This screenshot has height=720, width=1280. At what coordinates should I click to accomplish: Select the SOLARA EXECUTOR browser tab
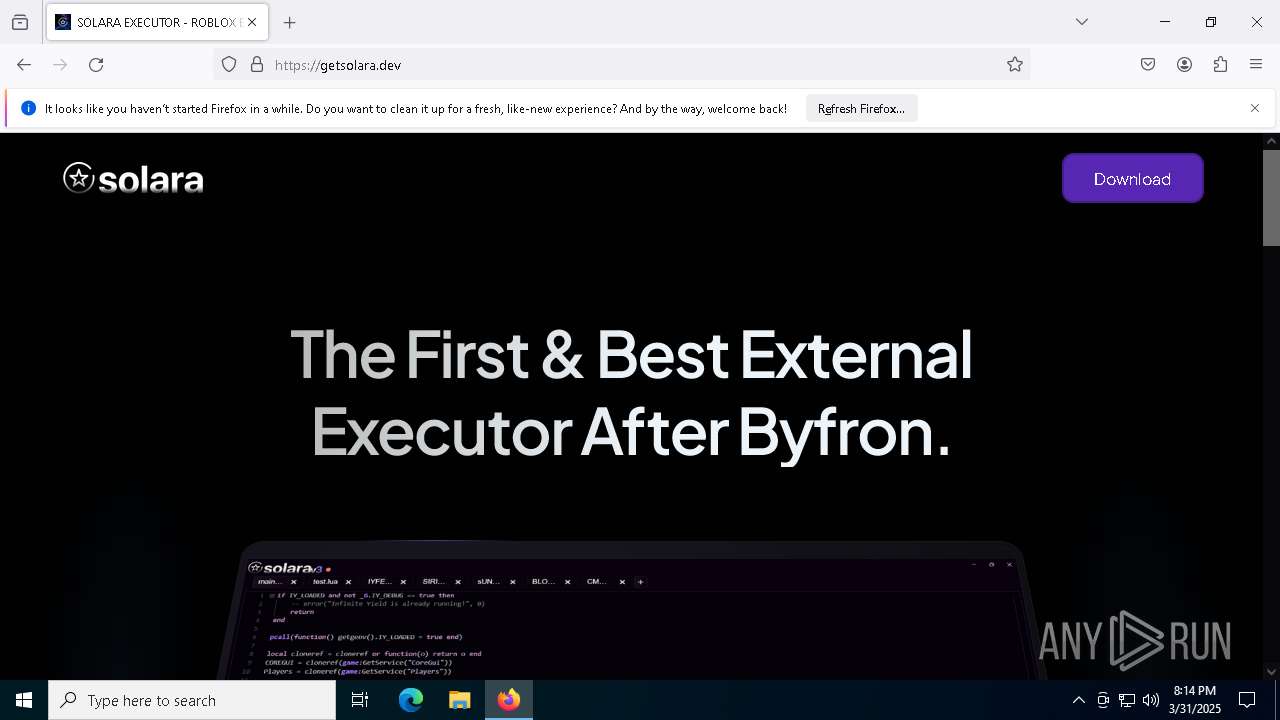click(x=155, y=22)
